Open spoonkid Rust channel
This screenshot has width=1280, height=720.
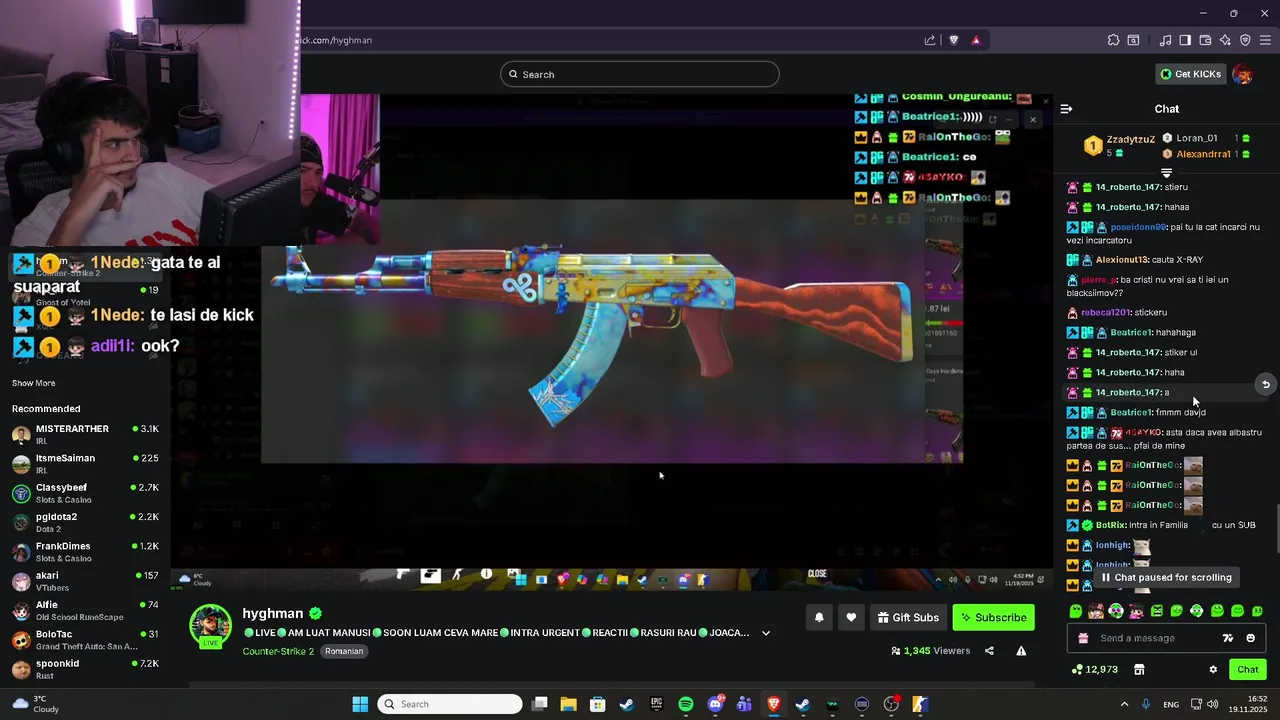pos(85,669)
